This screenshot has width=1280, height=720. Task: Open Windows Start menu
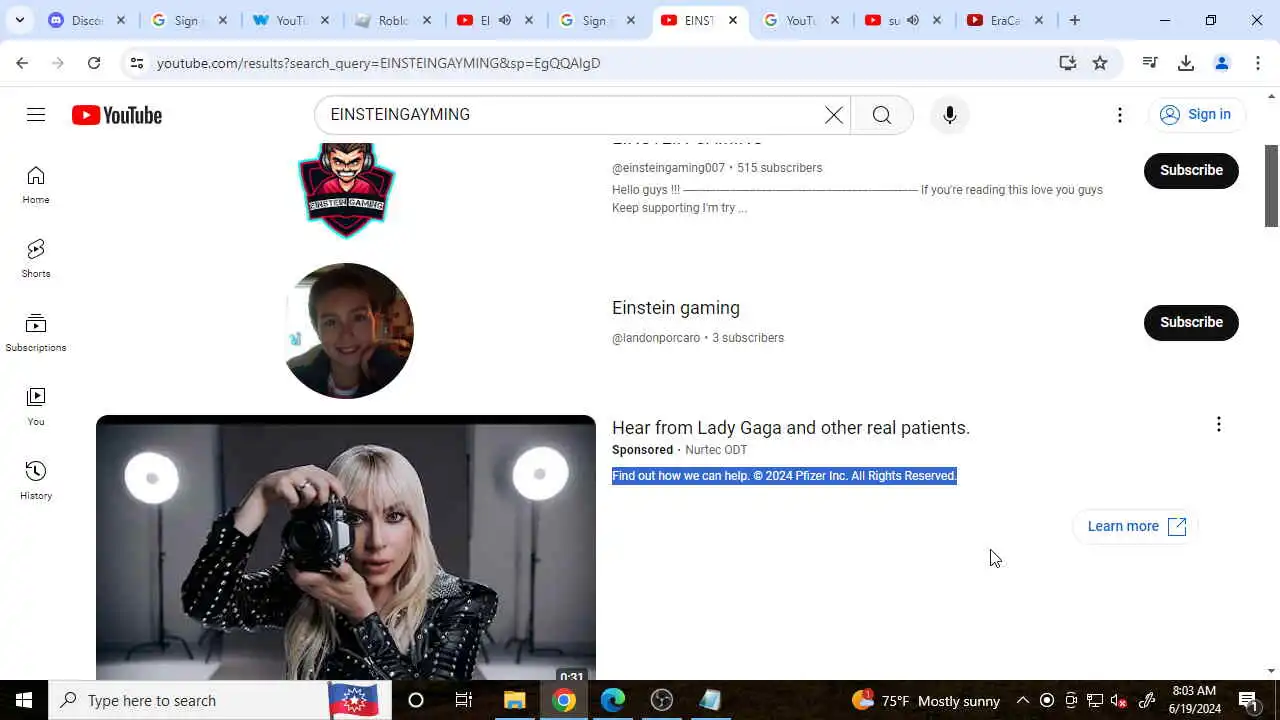pos(24,700)
